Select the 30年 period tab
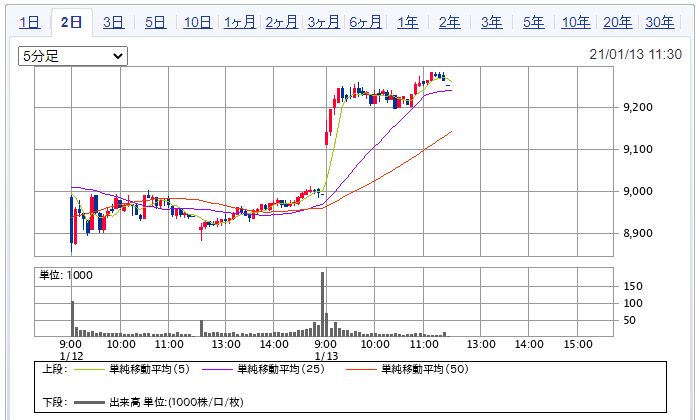 point(660,22)
